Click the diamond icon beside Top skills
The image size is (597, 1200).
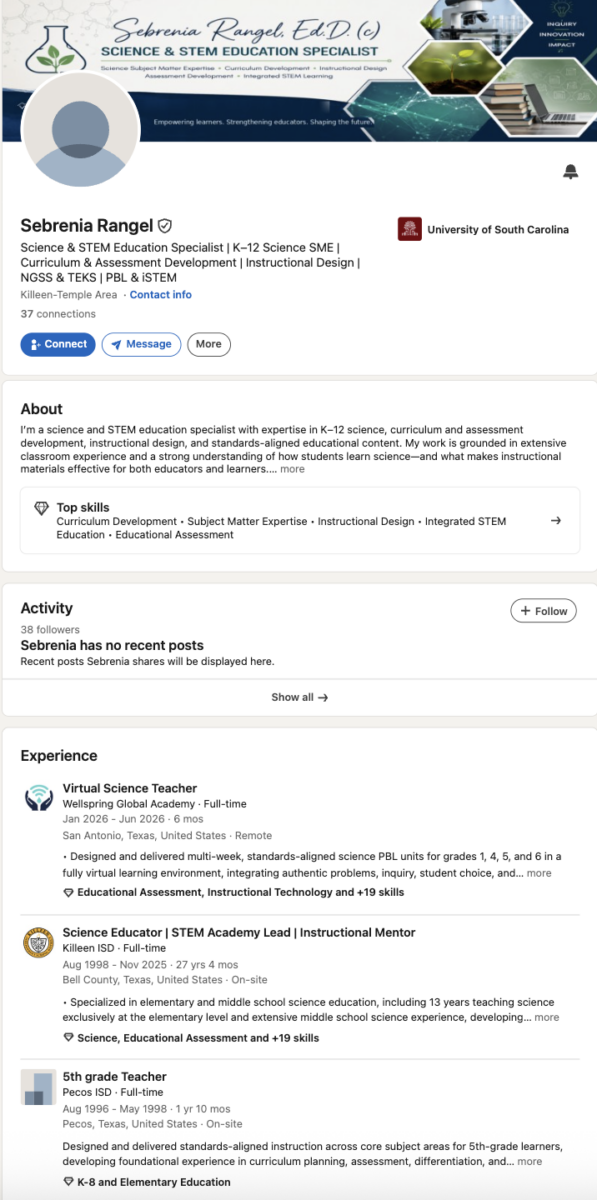click(x=41, y=508)
